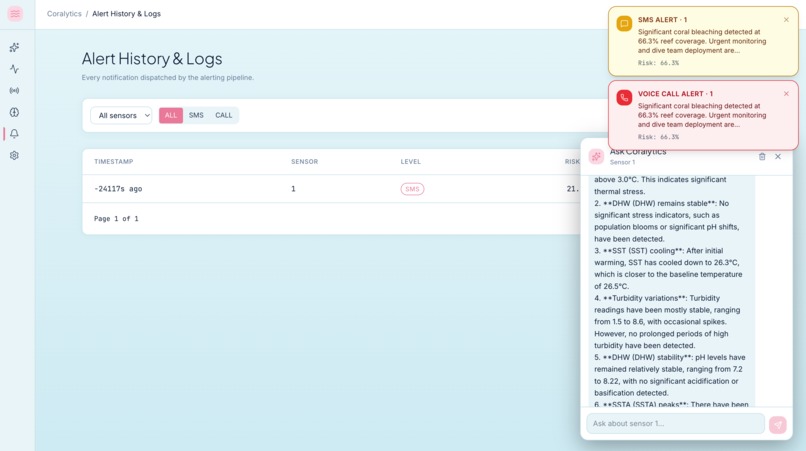Viewport: 806px width, 451px height.
Task: Send the chat message with paper plane
Action: [x=778, y=424]
